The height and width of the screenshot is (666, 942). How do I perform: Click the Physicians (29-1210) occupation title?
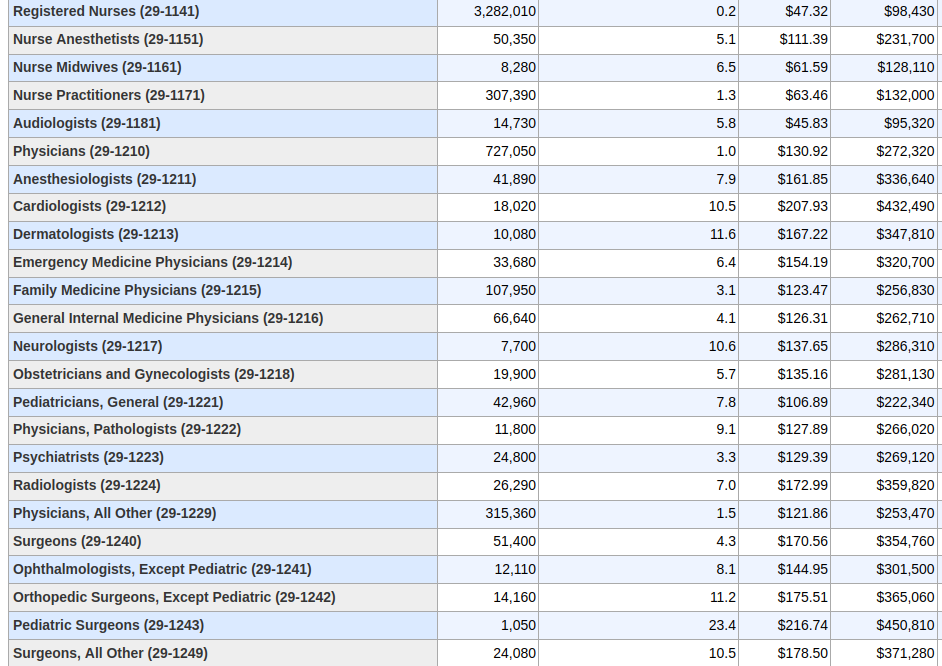(x=82, y=151)
